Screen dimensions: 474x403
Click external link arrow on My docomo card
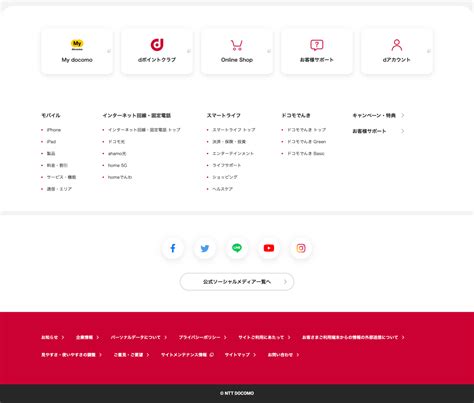point(109,51)
